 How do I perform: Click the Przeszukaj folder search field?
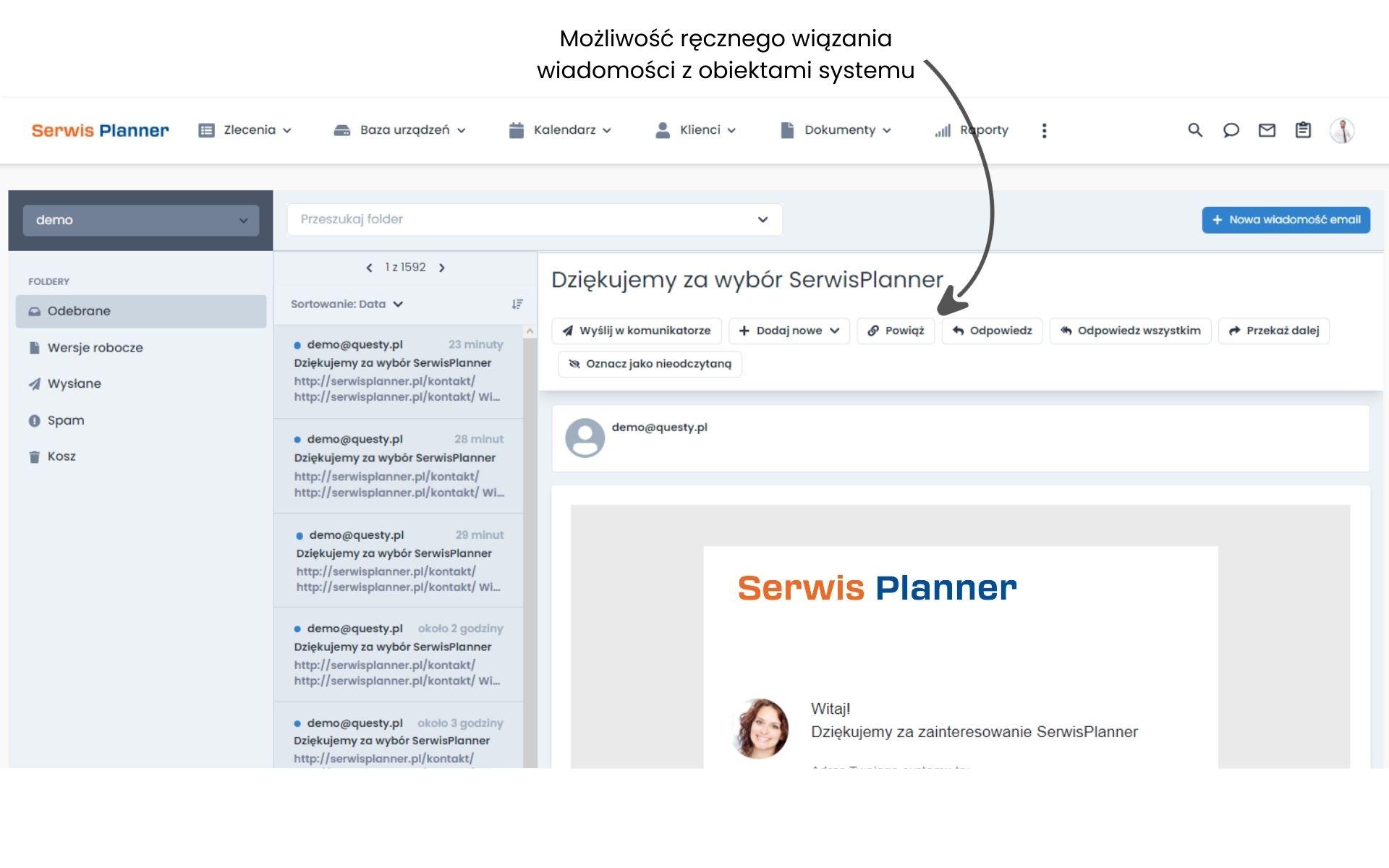coord(535,220)
